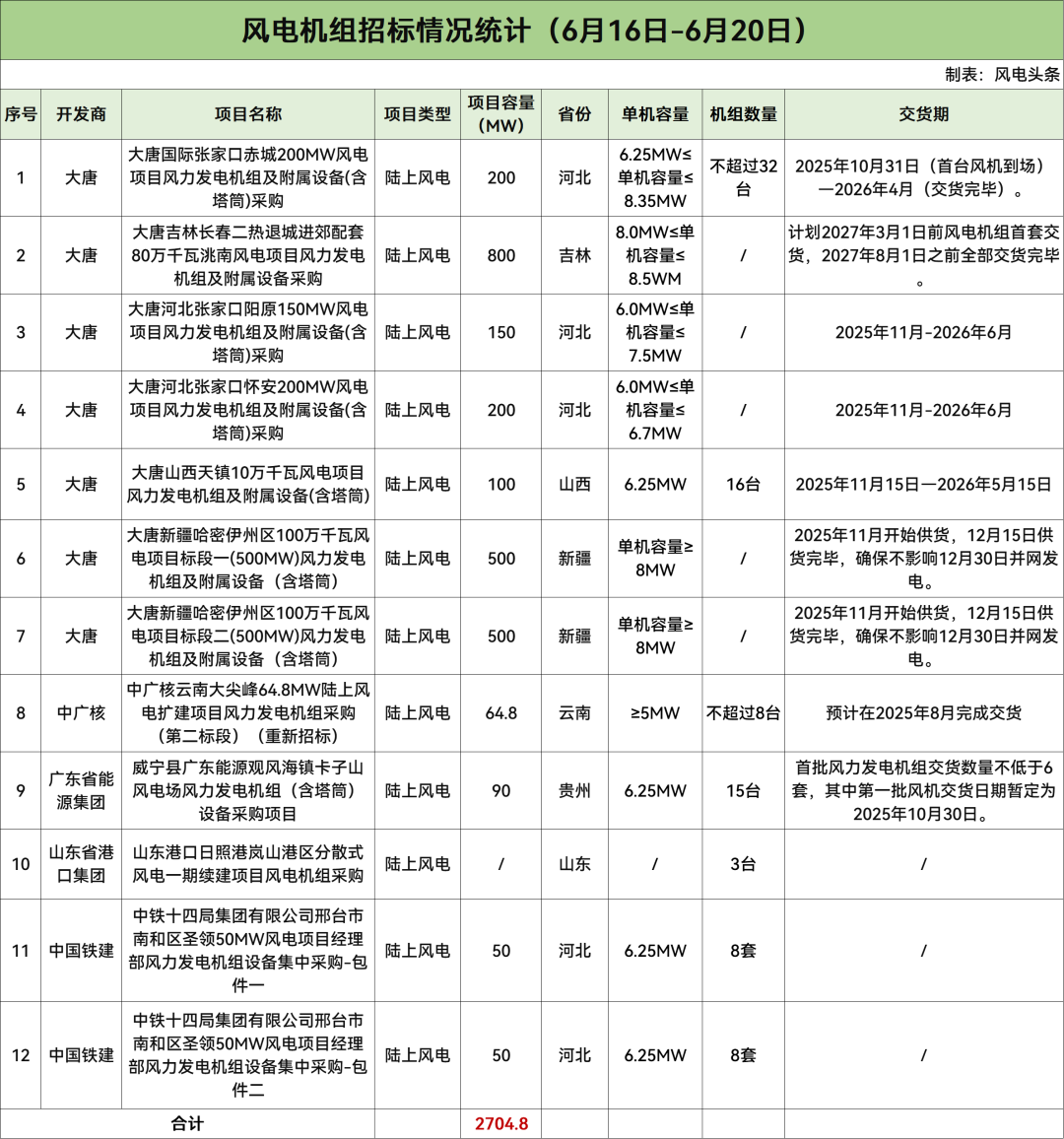
Task: Click the 省份 column header
Action: click(574, 114)
